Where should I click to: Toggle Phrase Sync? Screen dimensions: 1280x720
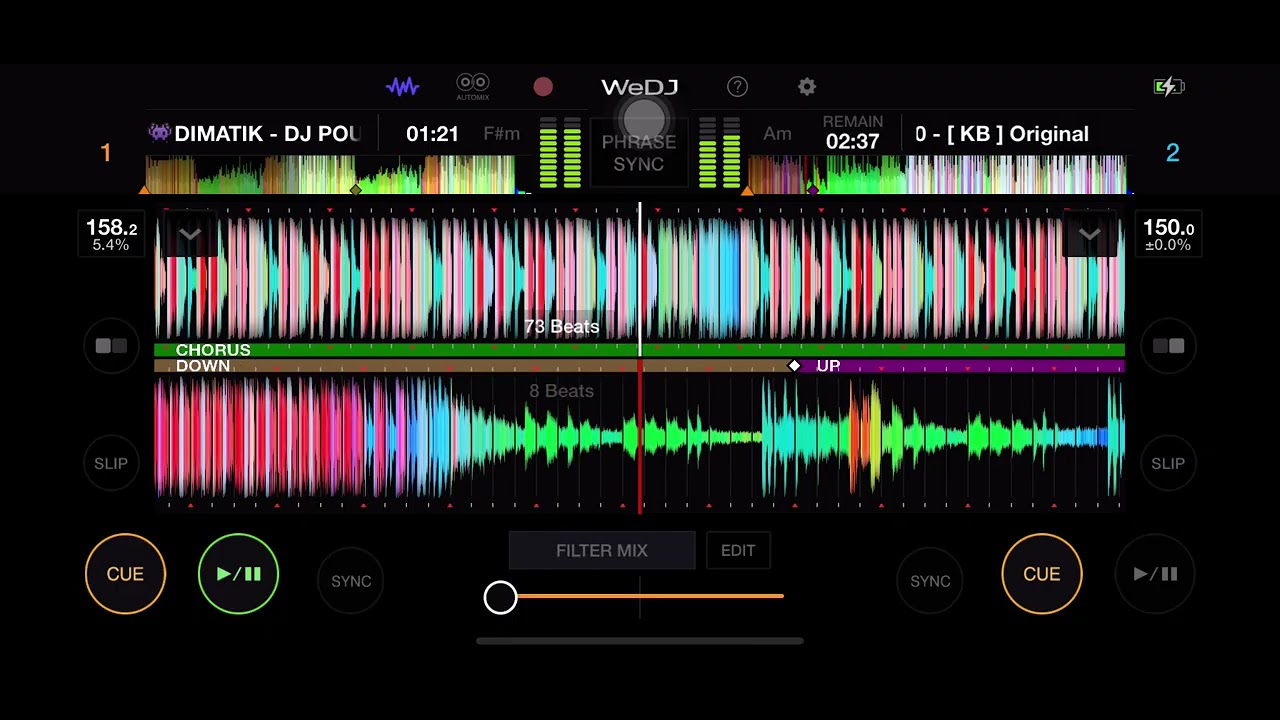click(x=639, y=153)
